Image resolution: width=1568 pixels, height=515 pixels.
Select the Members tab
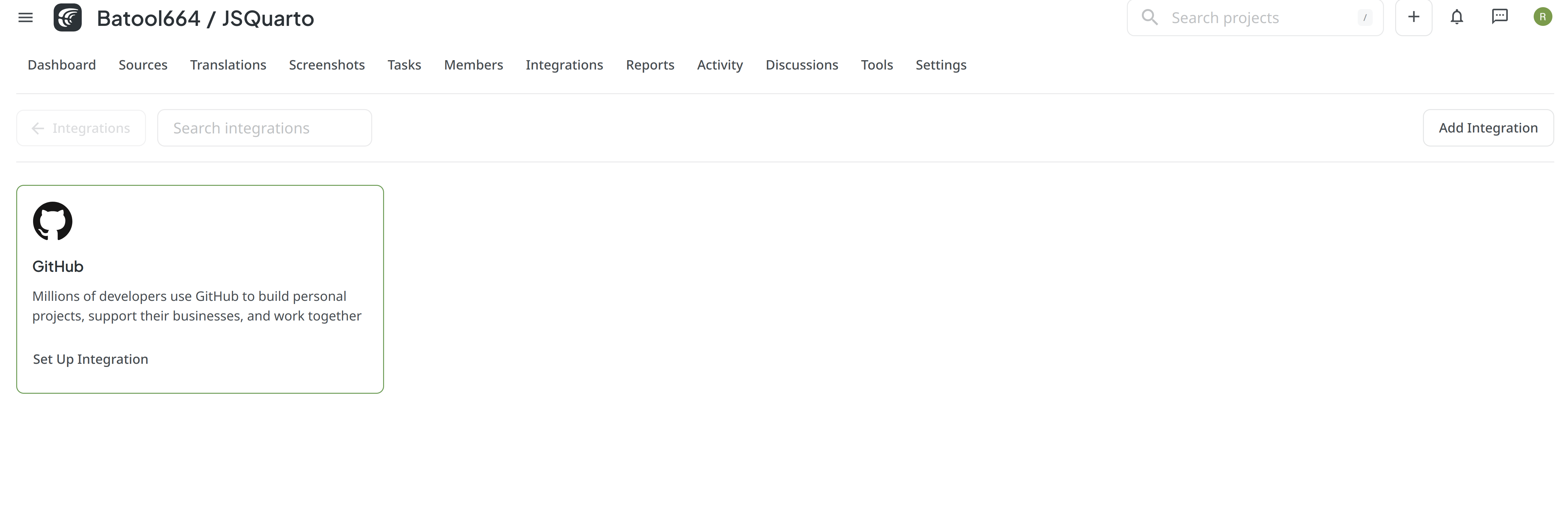473,64
